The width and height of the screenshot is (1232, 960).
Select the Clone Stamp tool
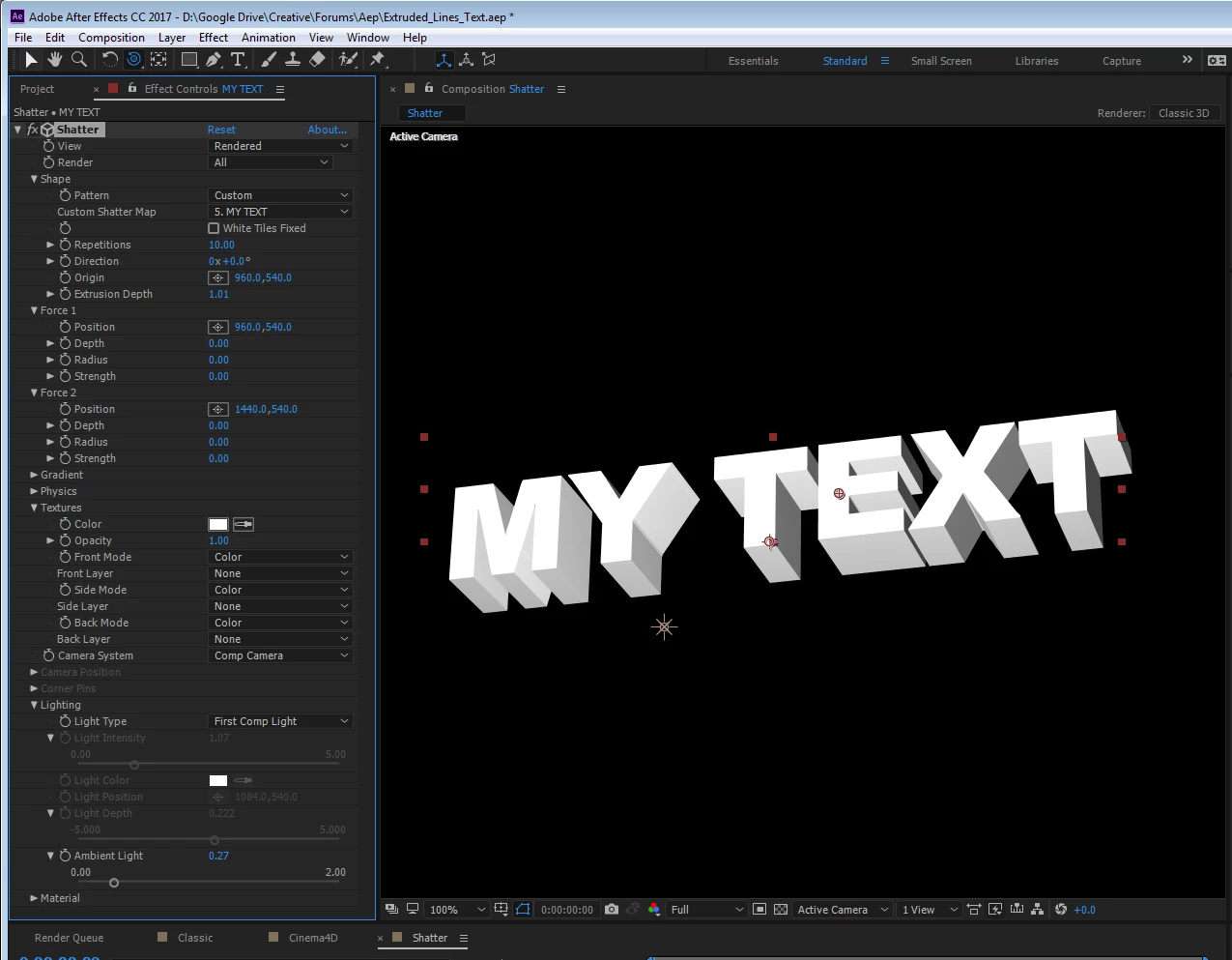(293, 60)
